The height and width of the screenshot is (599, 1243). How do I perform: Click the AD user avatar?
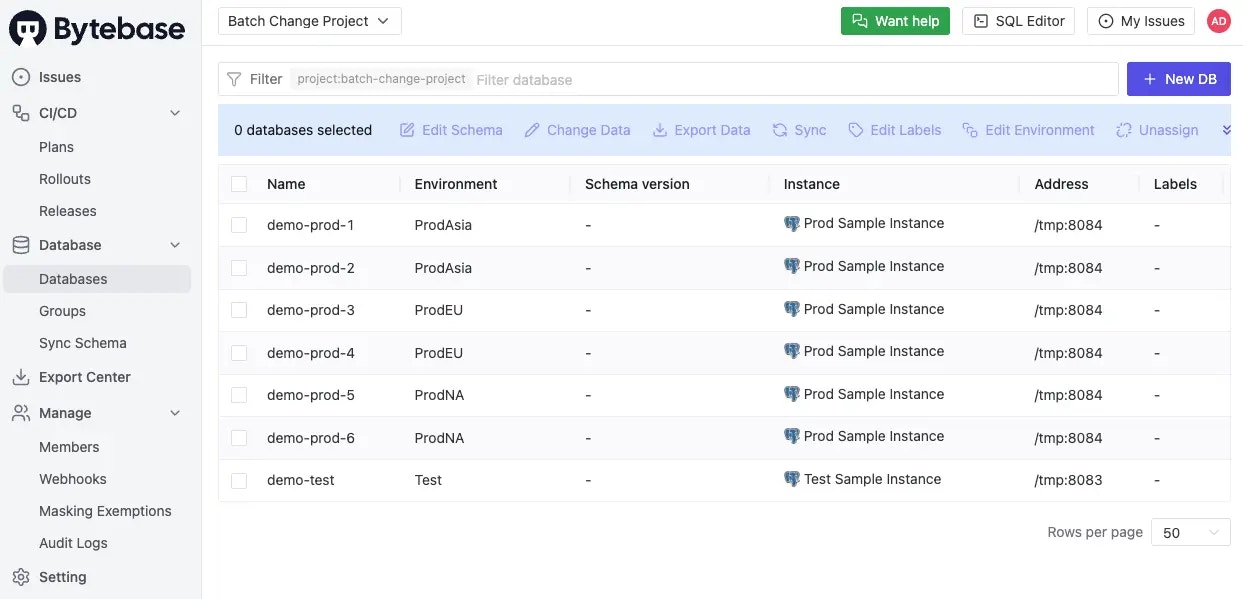coord(1218,21)
